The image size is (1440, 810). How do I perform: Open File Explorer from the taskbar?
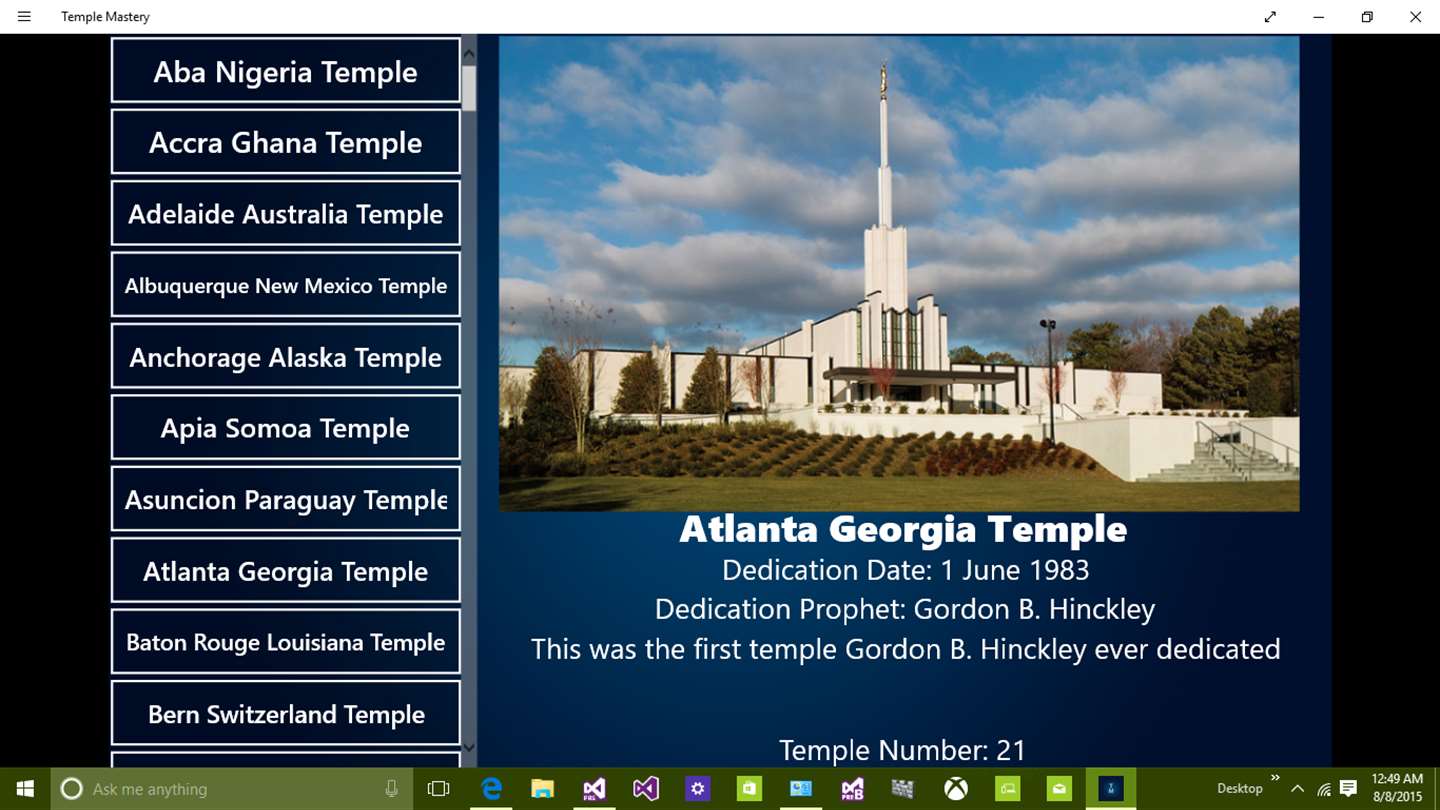point(542,789)
